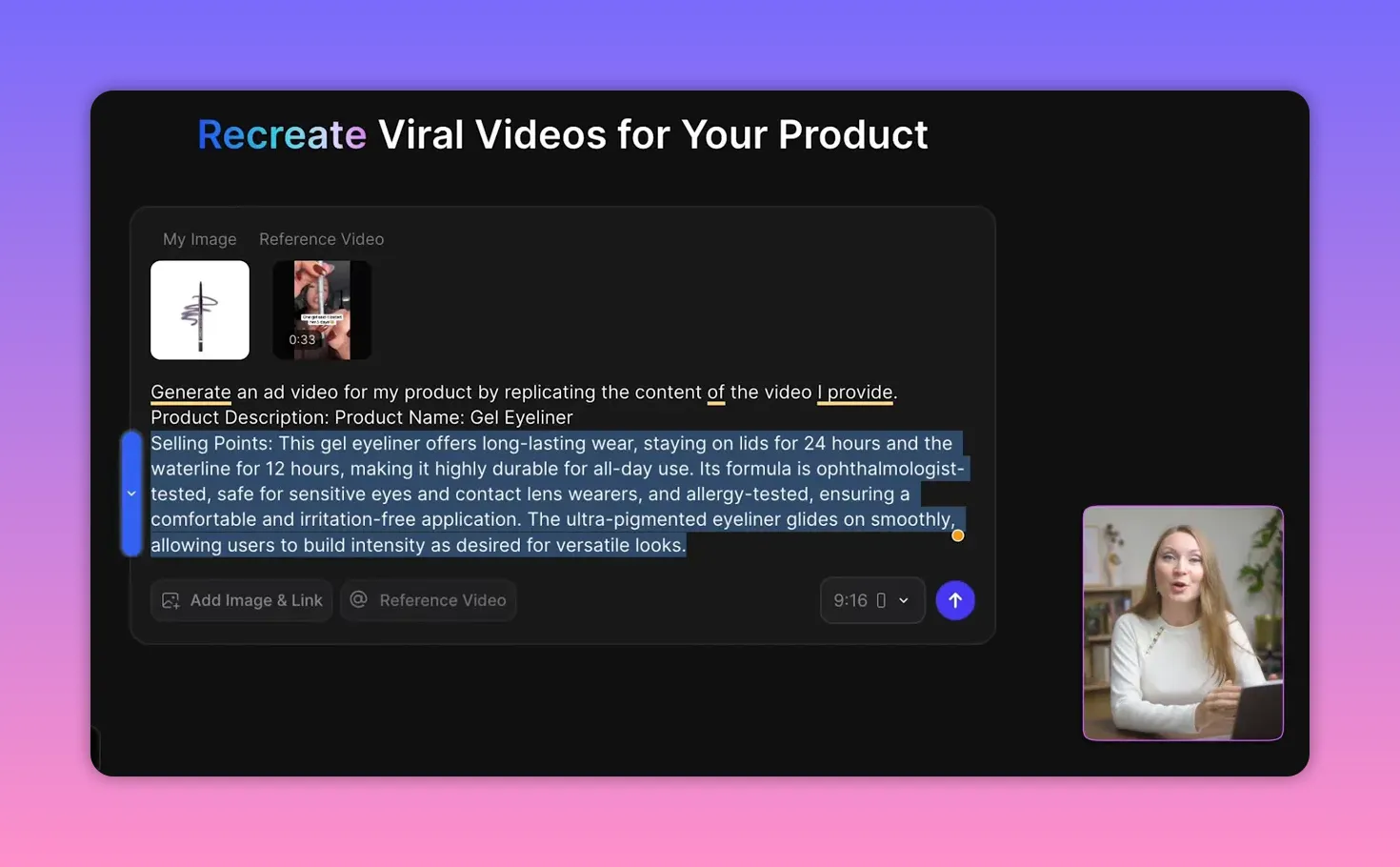Switch to the Reference Video tab

tap(321, 239)
